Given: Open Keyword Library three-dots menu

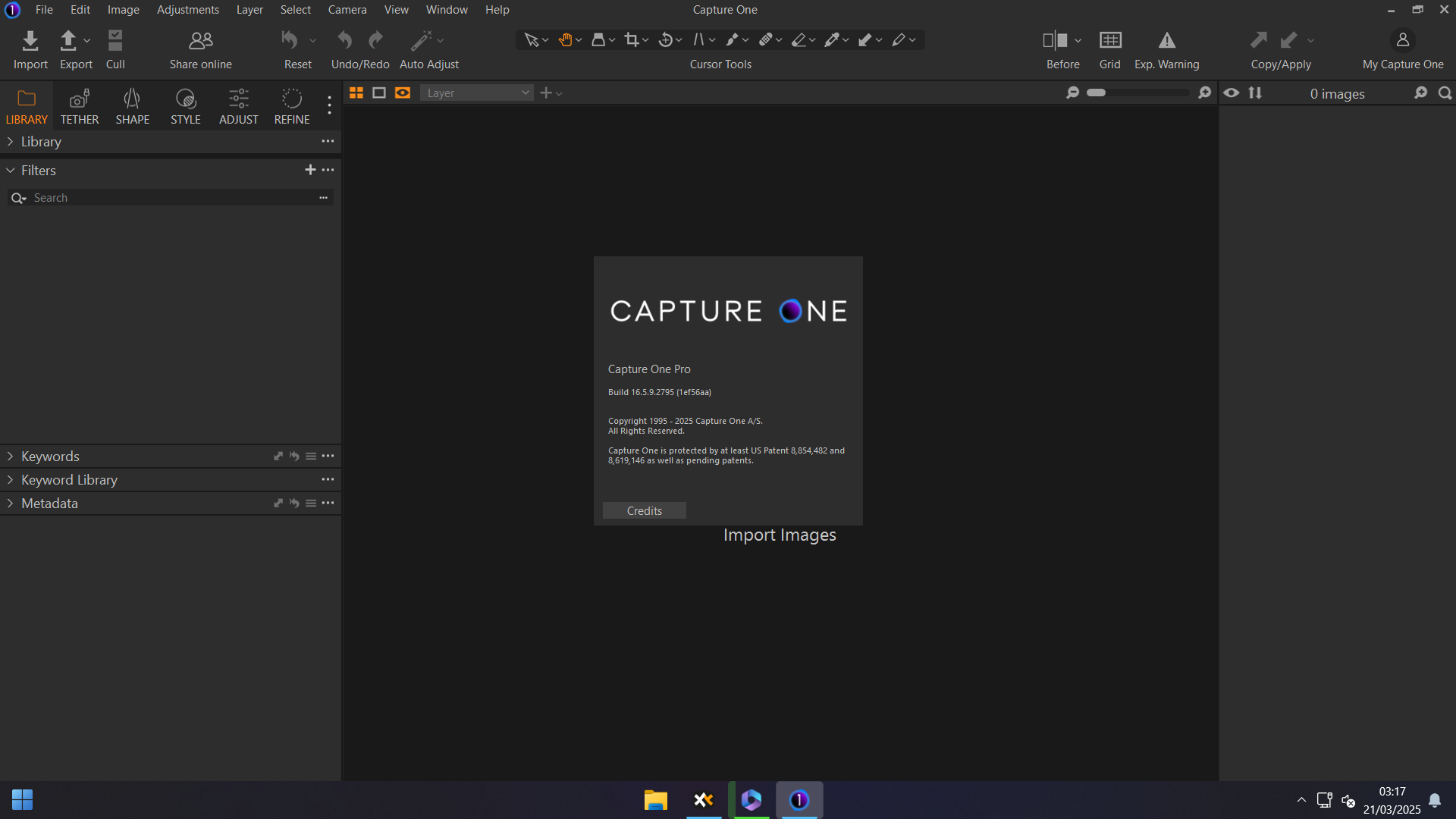Looking at the screenshot, I should pos(328,479).
